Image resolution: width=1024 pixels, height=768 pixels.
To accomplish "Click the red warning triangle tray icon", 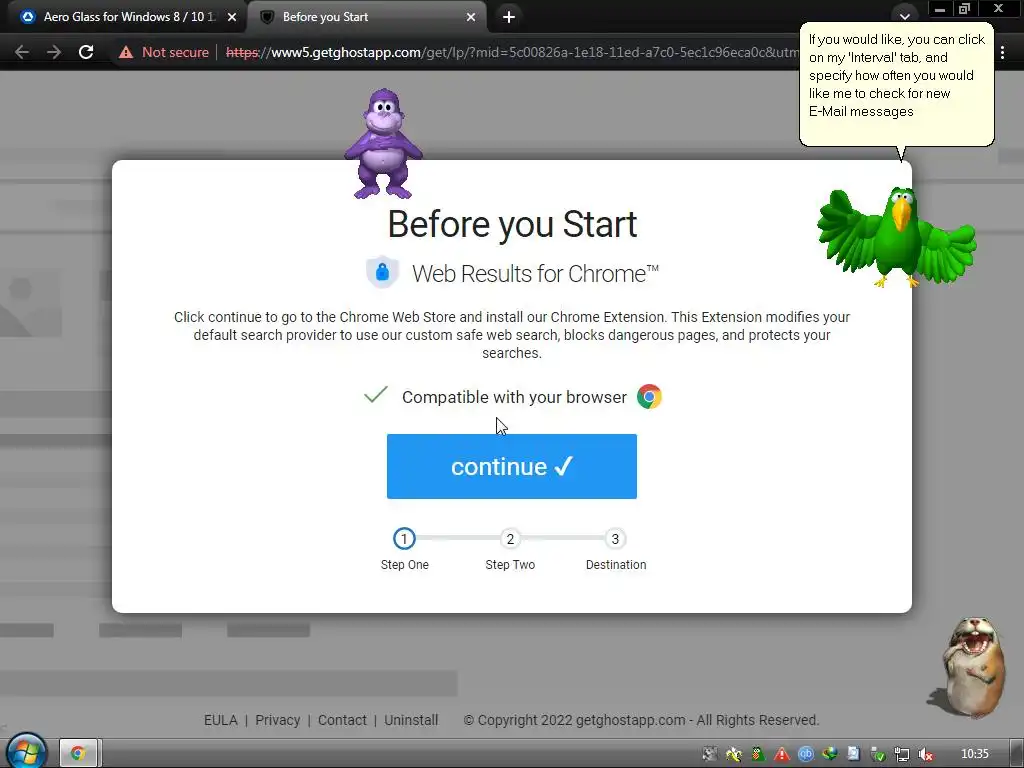I will (x=782, y=754).
